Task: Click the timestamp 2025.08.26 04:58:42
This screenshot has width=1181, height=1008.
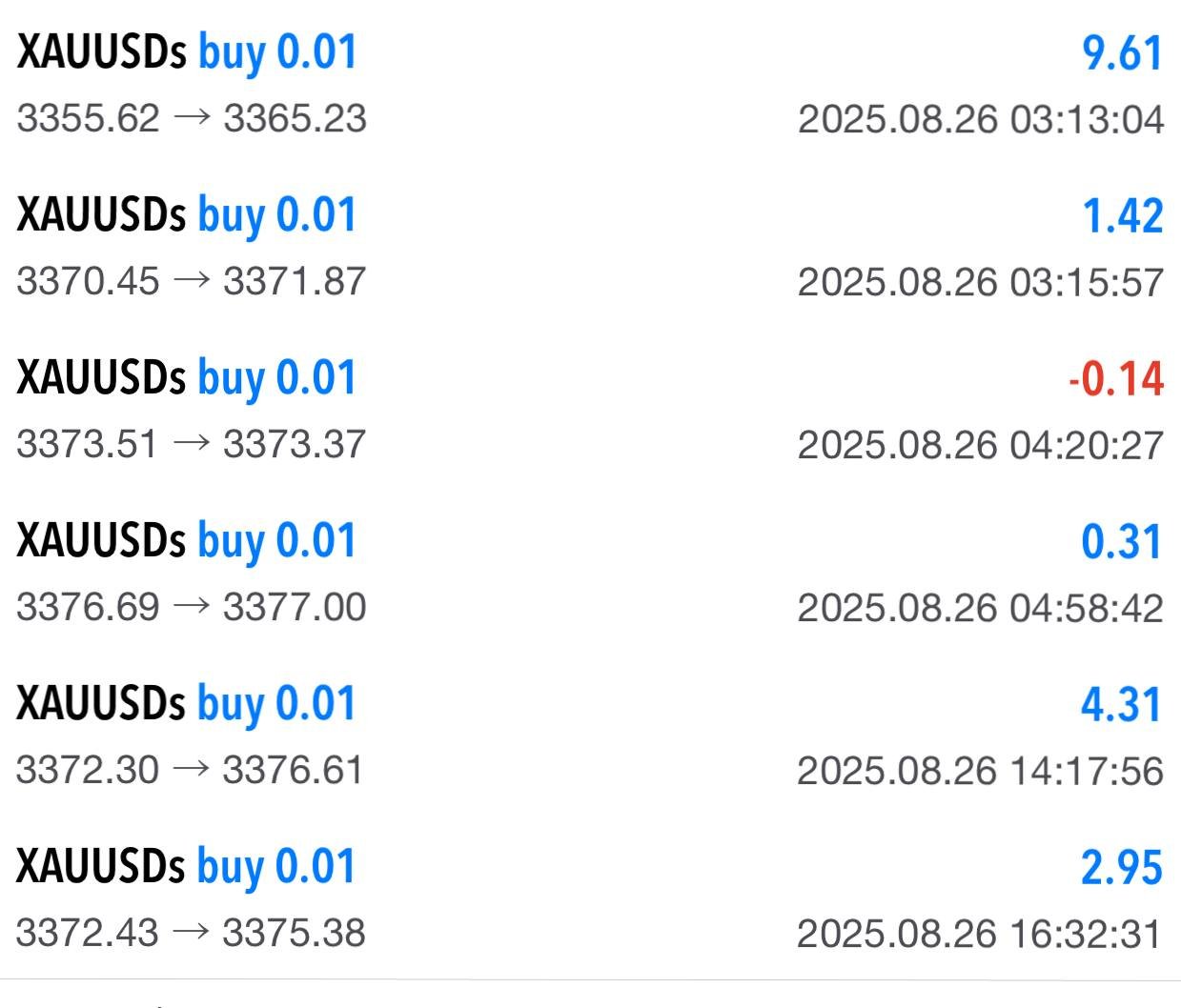Action: tap(980, 609)
